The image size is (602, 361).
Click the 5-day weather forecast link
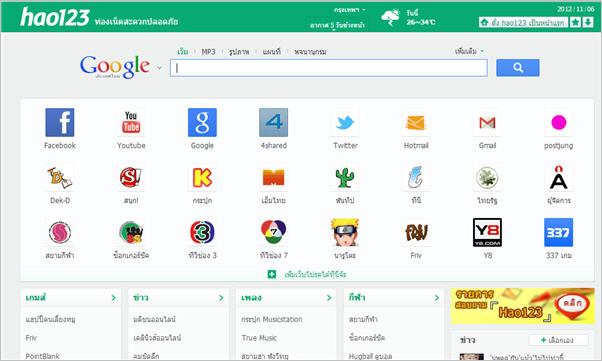coord(337,25)
